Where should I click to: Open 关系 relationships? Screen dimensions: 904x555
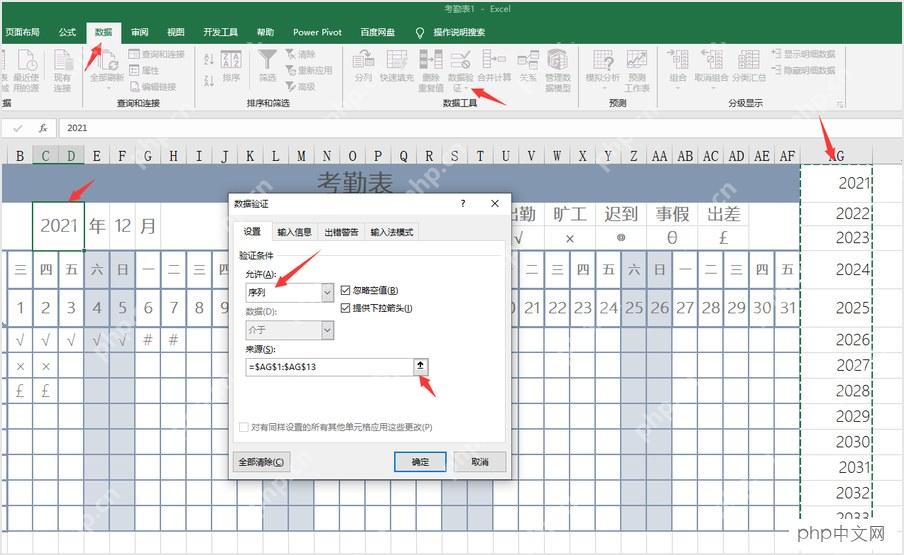click(x=528, y=66)
